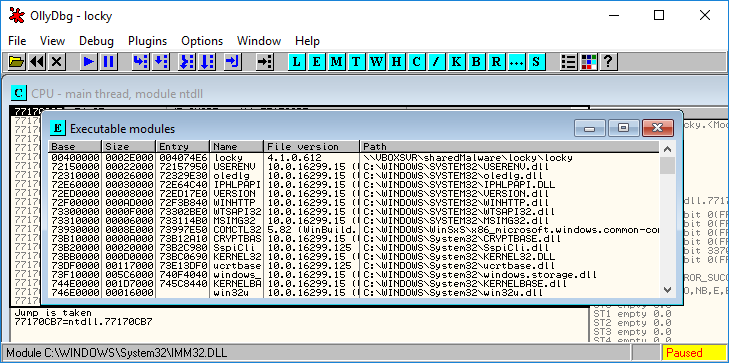Select the WTSAPI32 module row
This screenshot has height=363, width=729.
click(x=354, y=211)
